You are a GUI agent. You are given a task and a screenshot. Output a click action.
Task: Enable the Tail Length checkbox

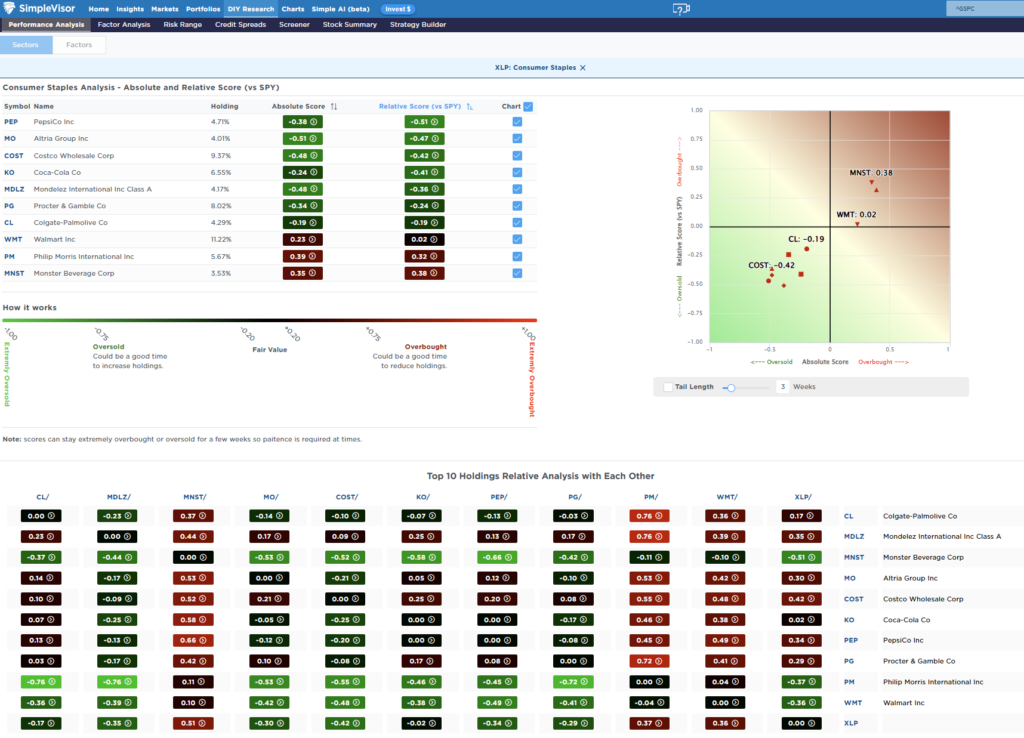pos(668,386)
